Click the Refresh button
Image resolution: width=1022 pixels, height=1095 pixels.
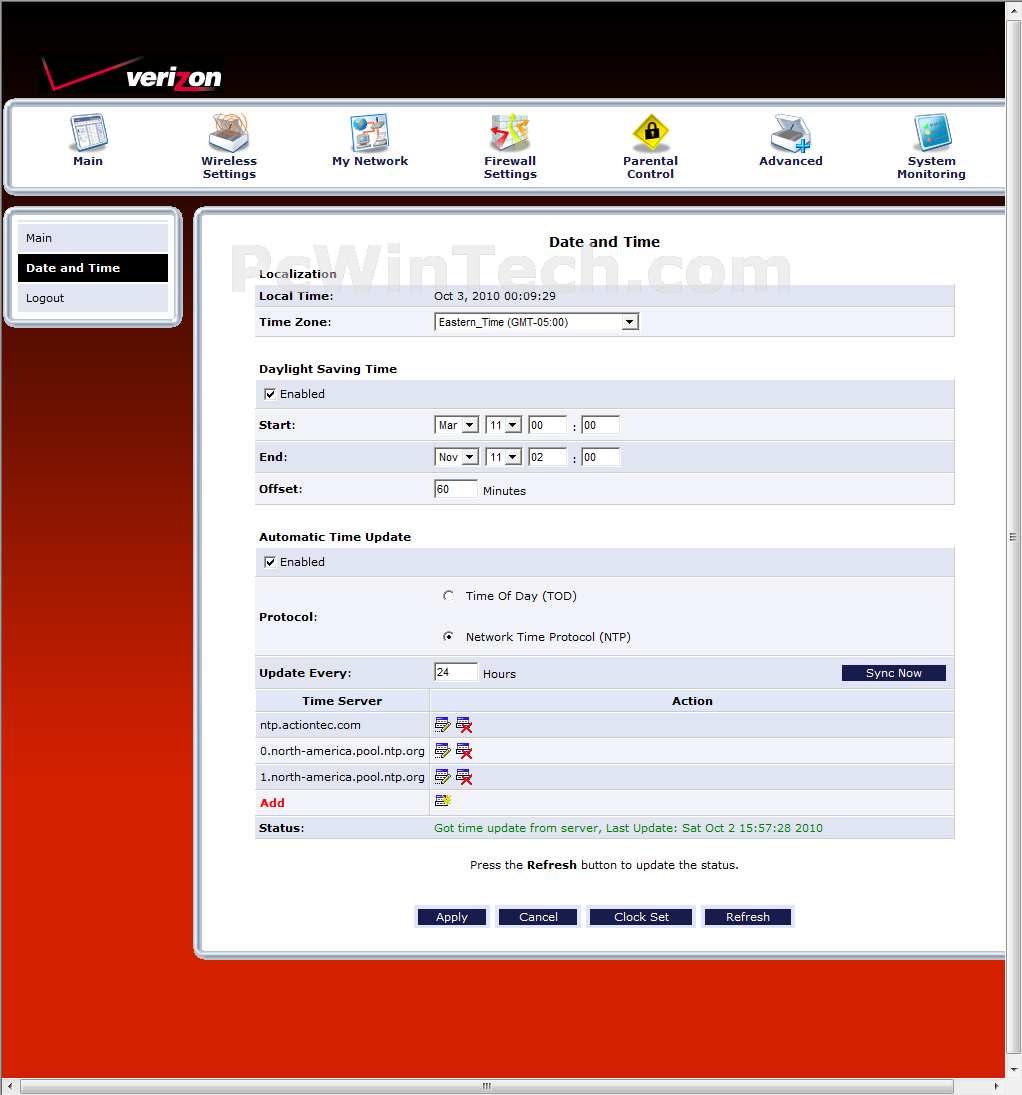point(747,917)
